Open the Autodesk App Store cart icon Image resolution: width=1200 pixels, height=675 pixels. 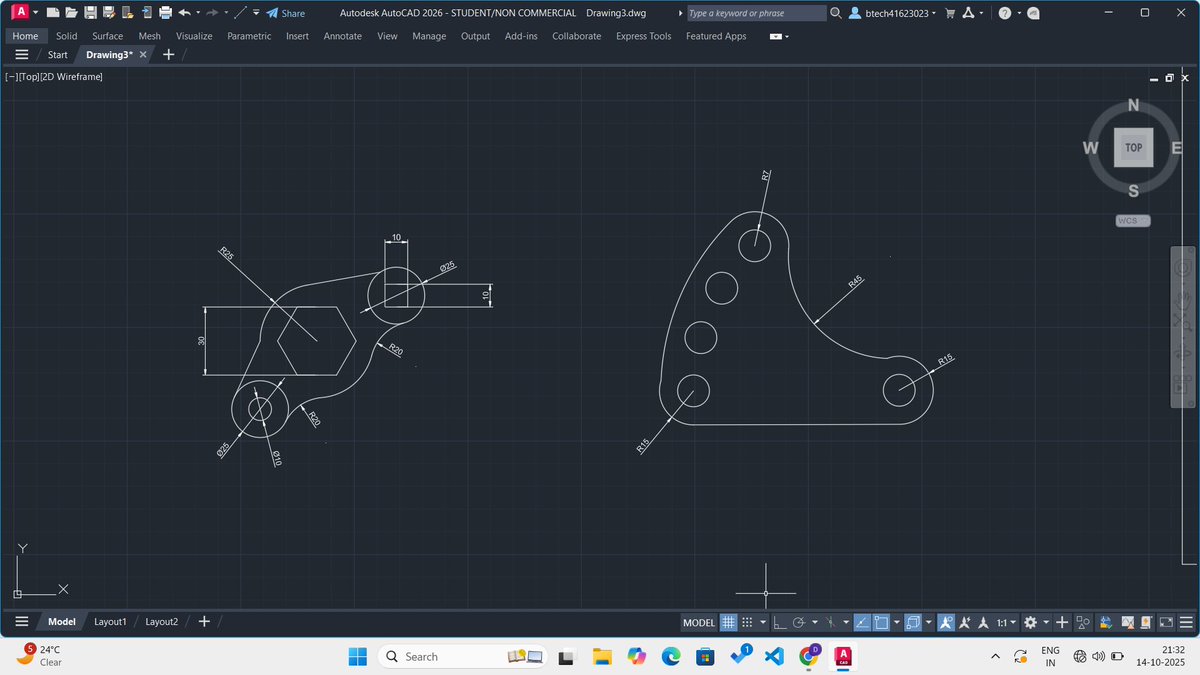click(x=951, y=13)
